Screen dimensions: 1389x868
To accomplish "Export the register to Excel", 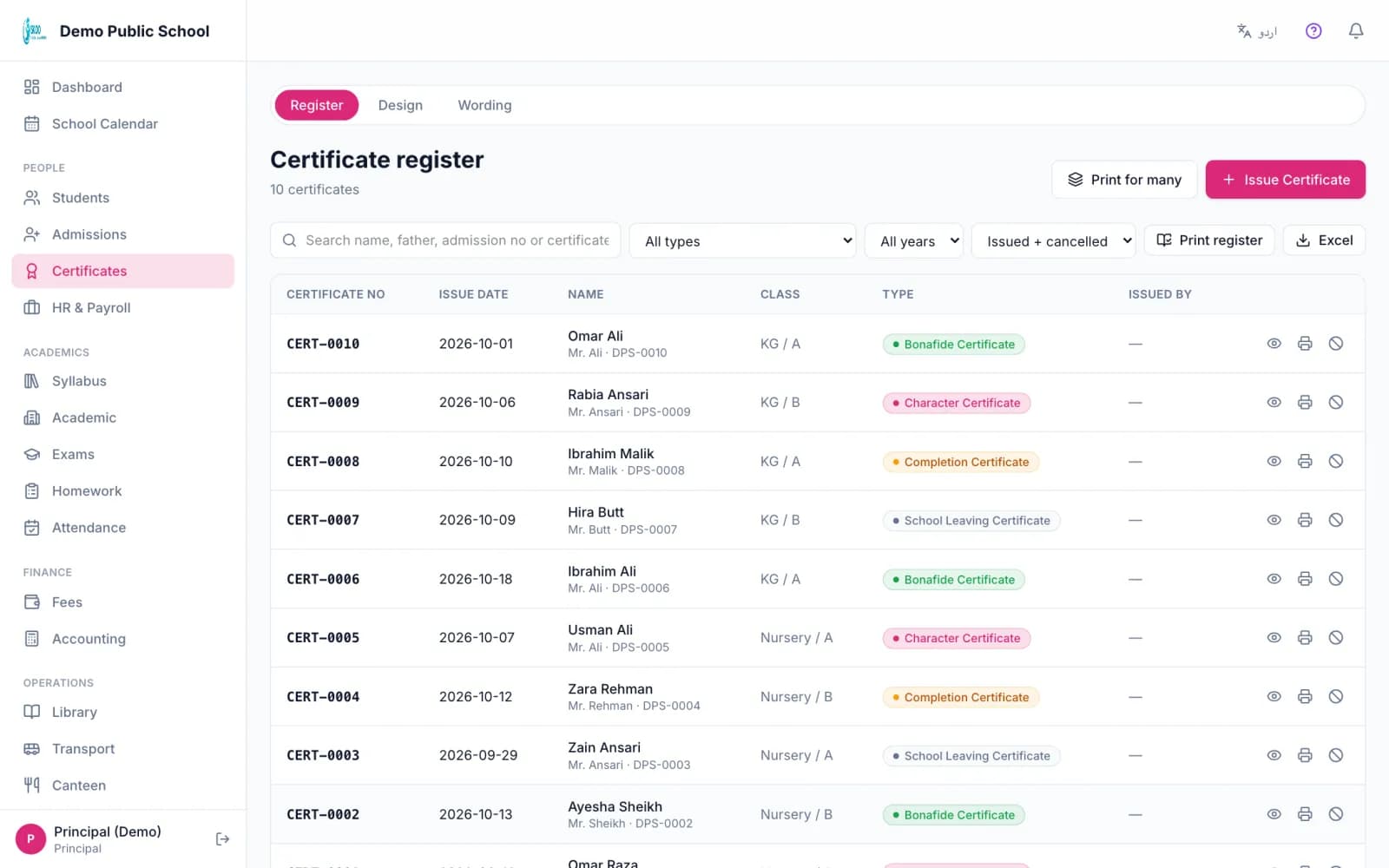I will coord(1324,240).
